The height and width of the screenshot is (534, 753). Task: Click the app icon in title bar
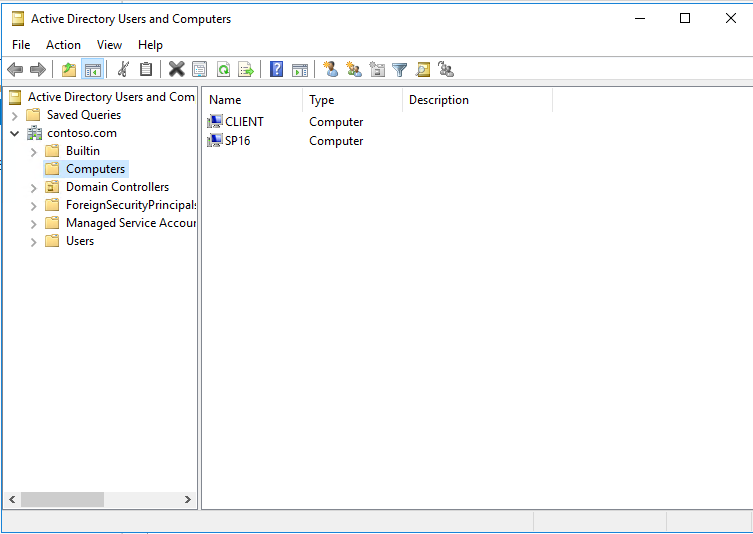tap(18, 19)
